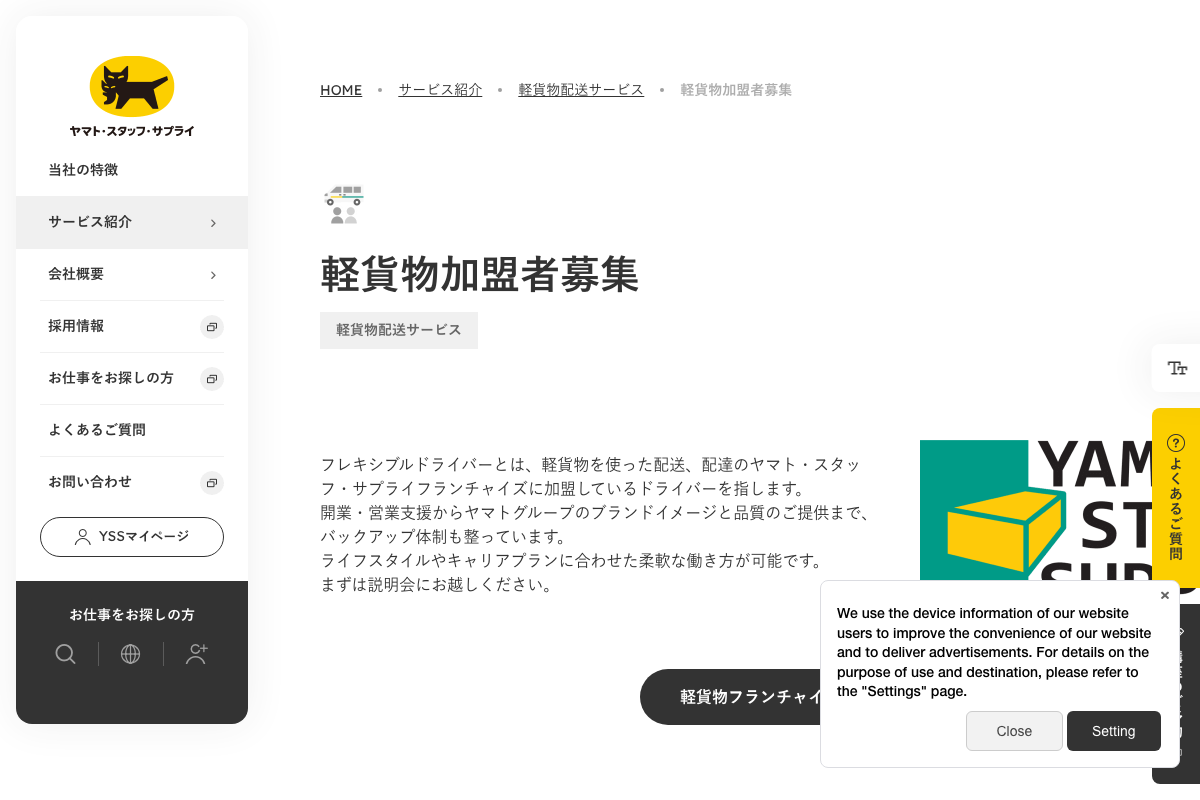Click the external link icon beside お仕事をお探しの方
The width and height of the screenshot is (1200, 800).
tap(211, 379)
